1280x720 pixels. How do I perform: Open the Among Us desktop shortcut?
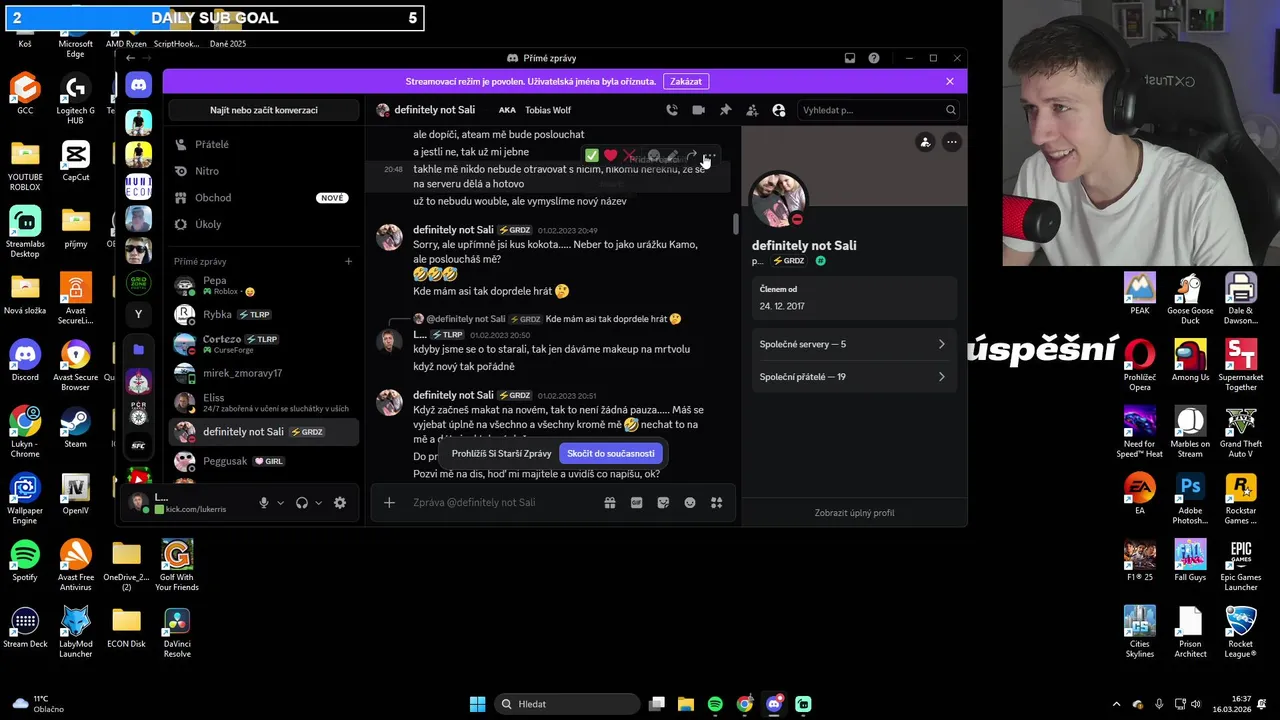click(1190, 360)
